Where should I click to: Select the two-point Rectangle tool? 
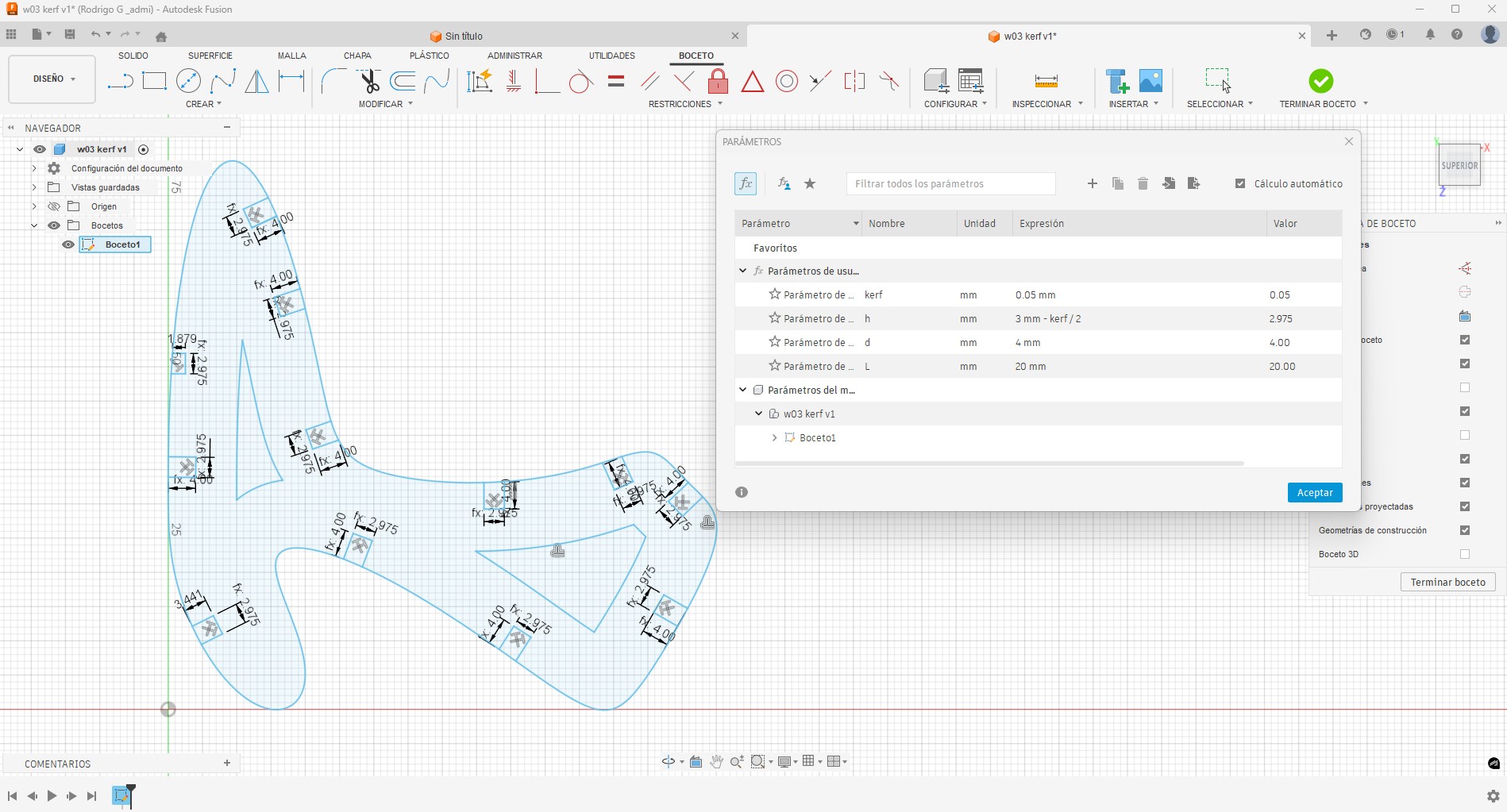[154, 81]
